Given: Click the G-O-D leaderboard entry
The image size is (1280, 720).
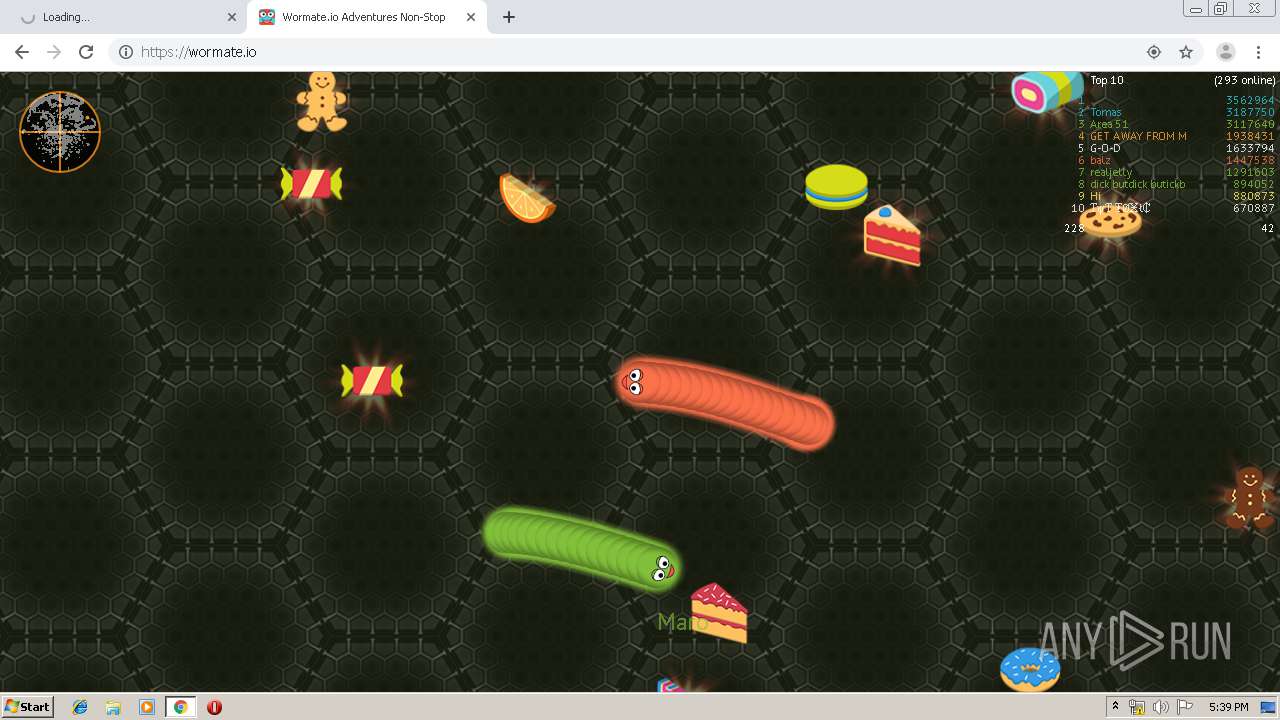Looking at the screenshot, I should pyautogui.click(x=1105, y=148).
